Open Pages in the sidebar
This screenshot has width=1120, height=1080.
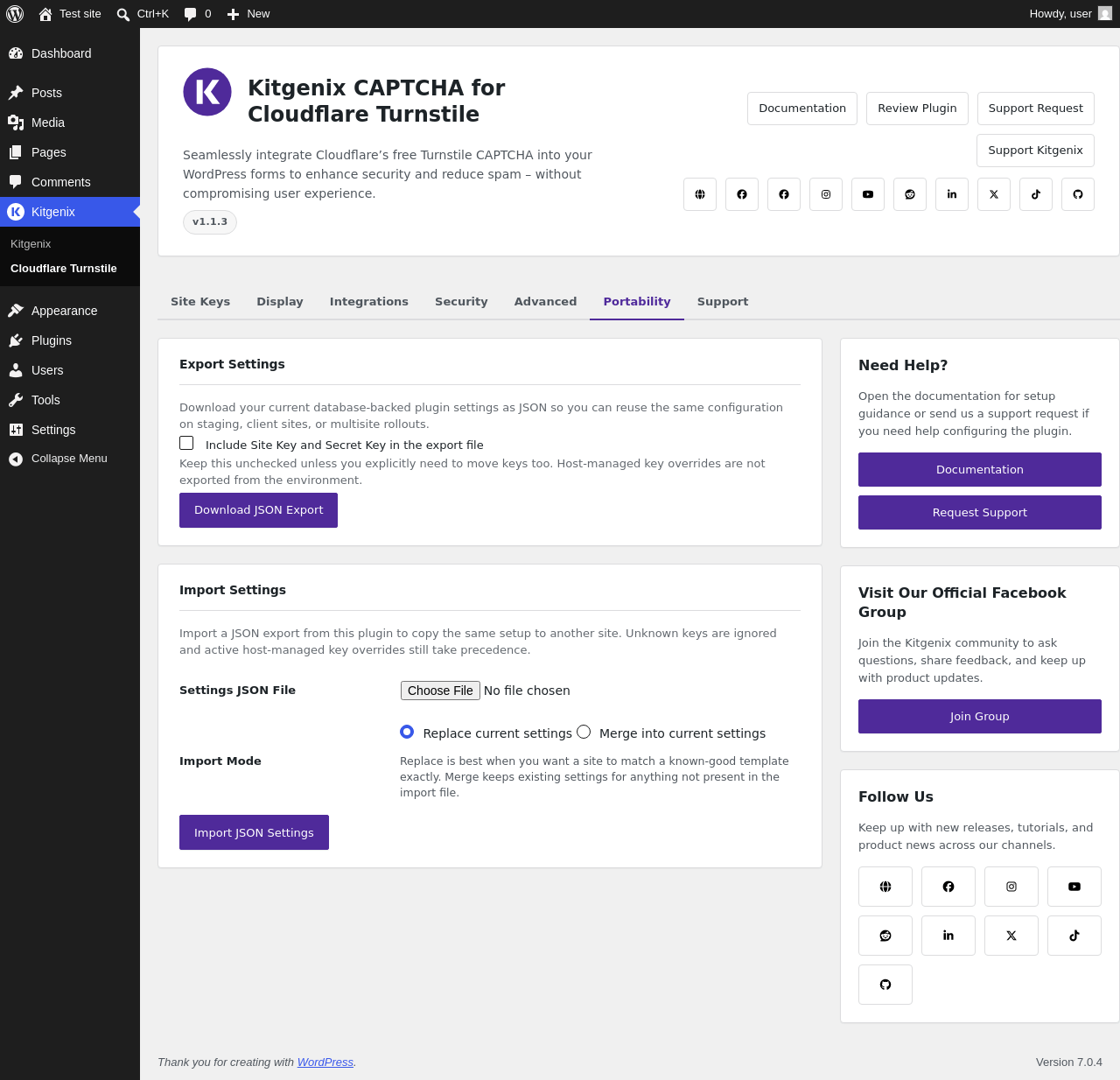point(70,152)
